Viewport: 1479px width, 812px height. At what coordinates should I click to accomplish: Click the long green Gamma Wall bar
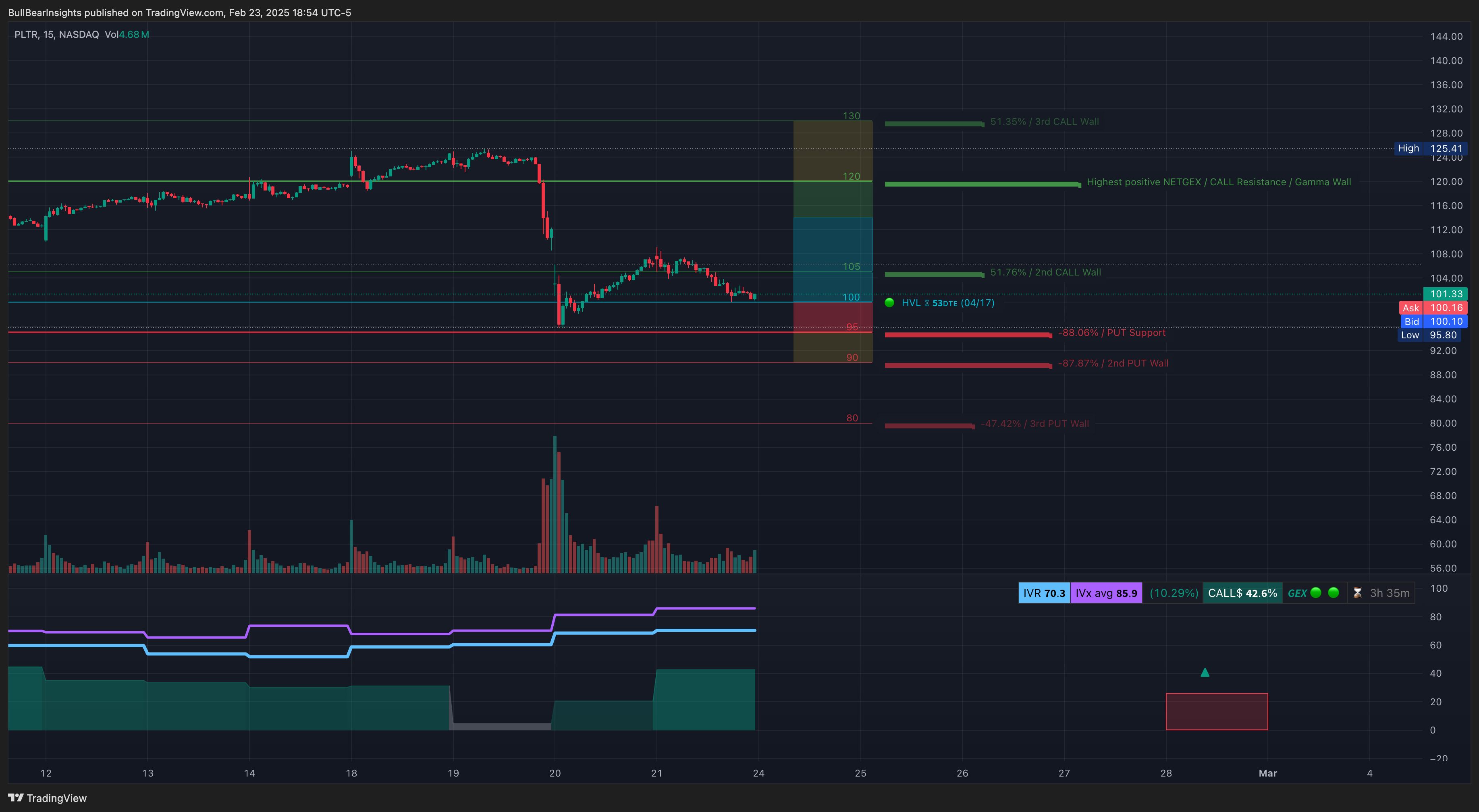[983, 184]
